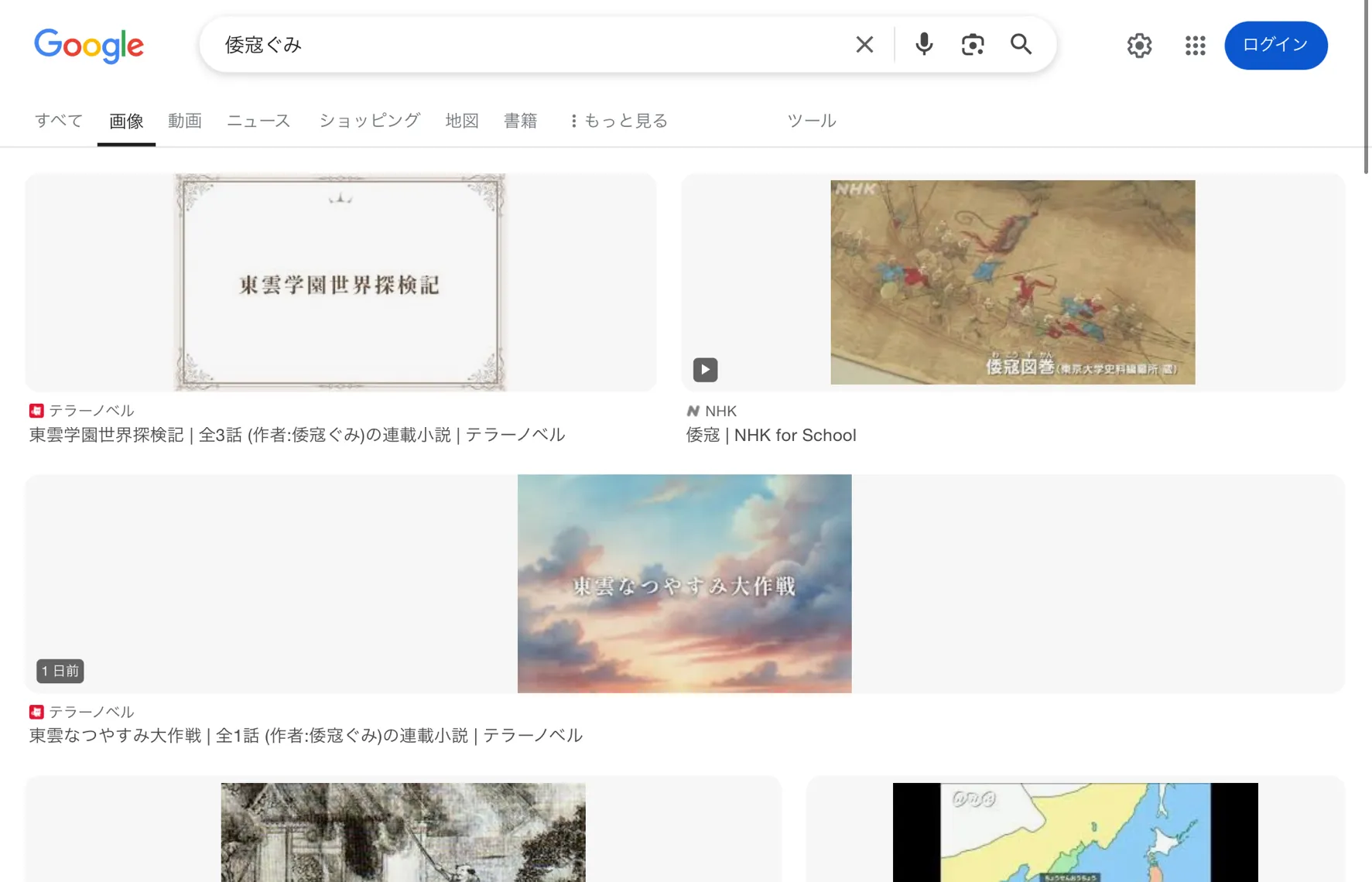The width and height of the screenshot is (1372, 882).
Task: Open link 東雲なつやすみ大作戦 | 全1話 連載小説
Action: click(306, 736)
